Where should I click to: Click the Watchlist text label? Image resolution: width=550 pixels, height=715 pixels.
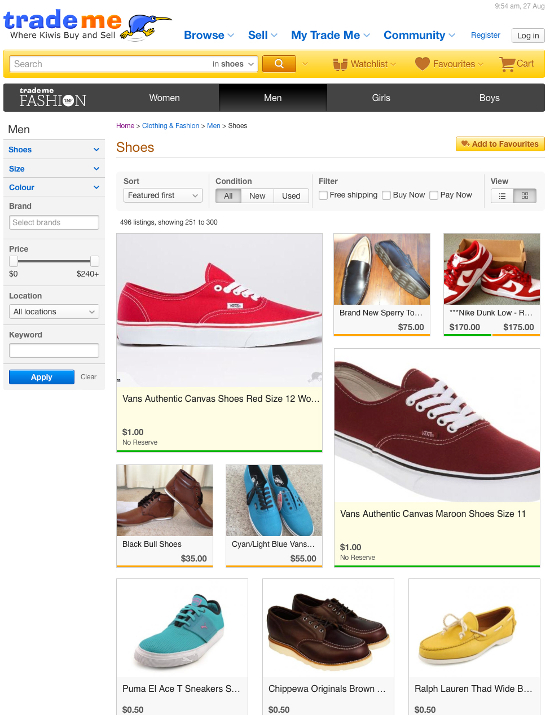(369, 64)
